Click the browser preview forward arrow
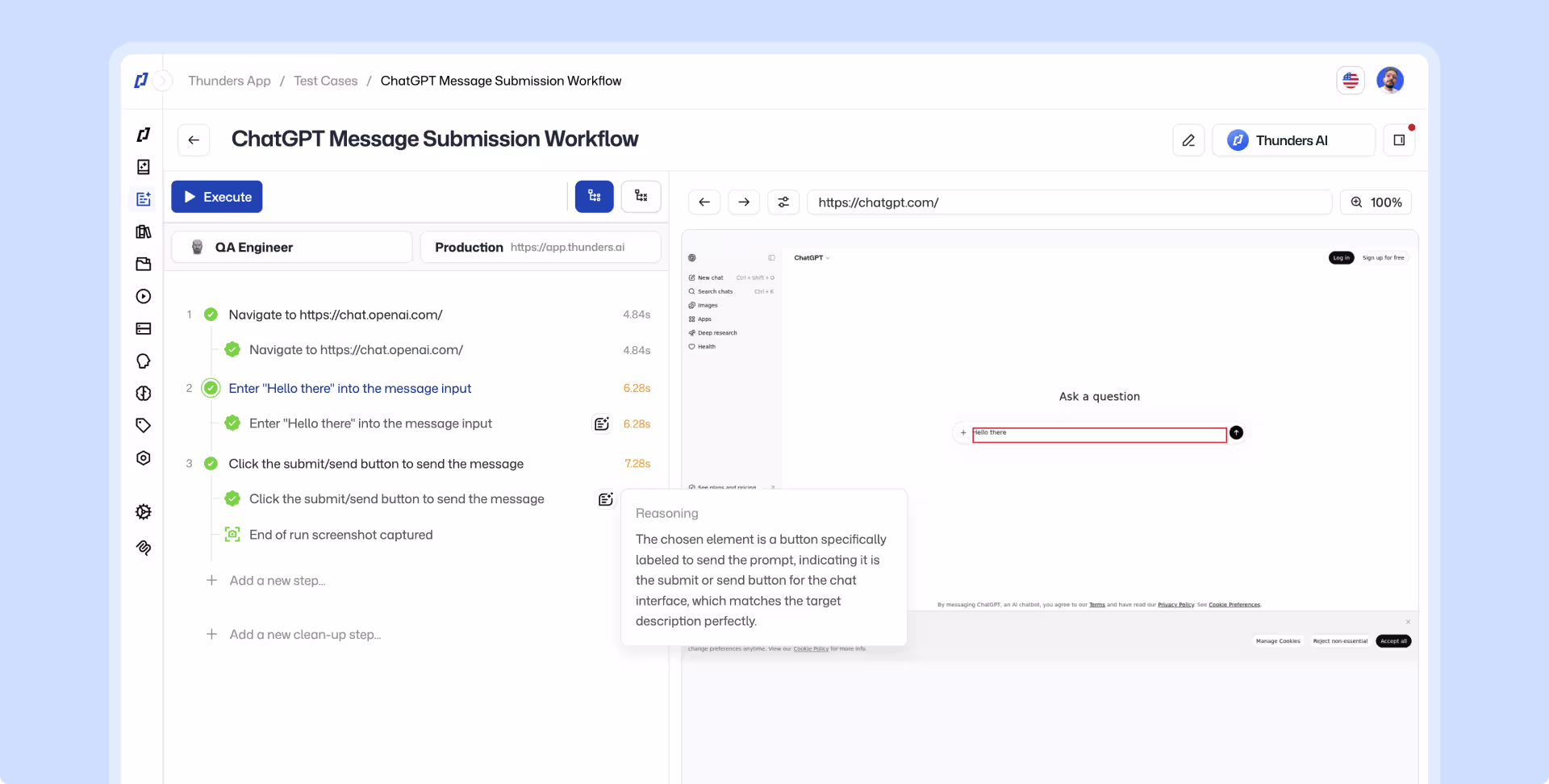Image resolution: width=1549 pixels, height=784 pixels. 744,202
